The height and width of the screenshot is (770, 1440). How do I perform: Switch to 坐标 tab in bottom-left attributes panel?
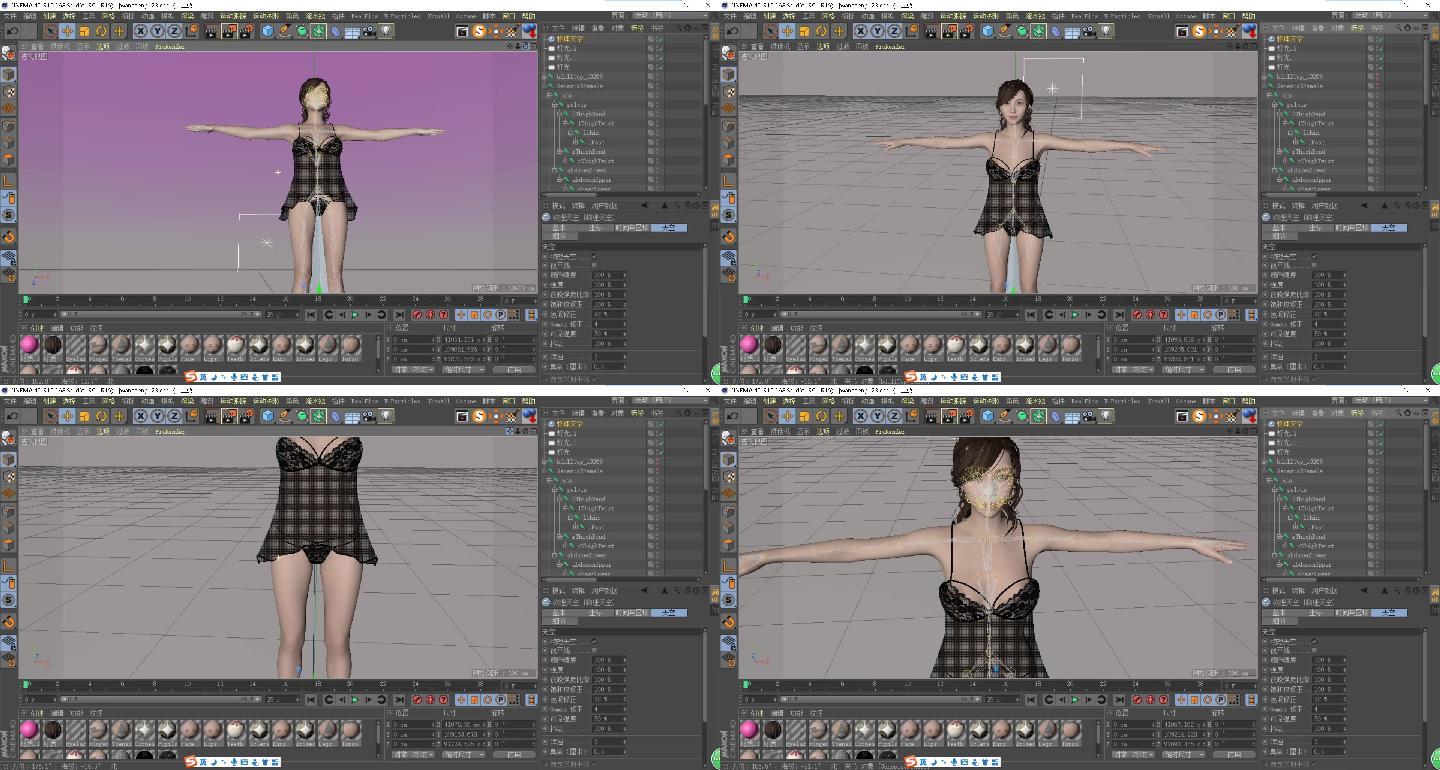(x=596, y=613)
